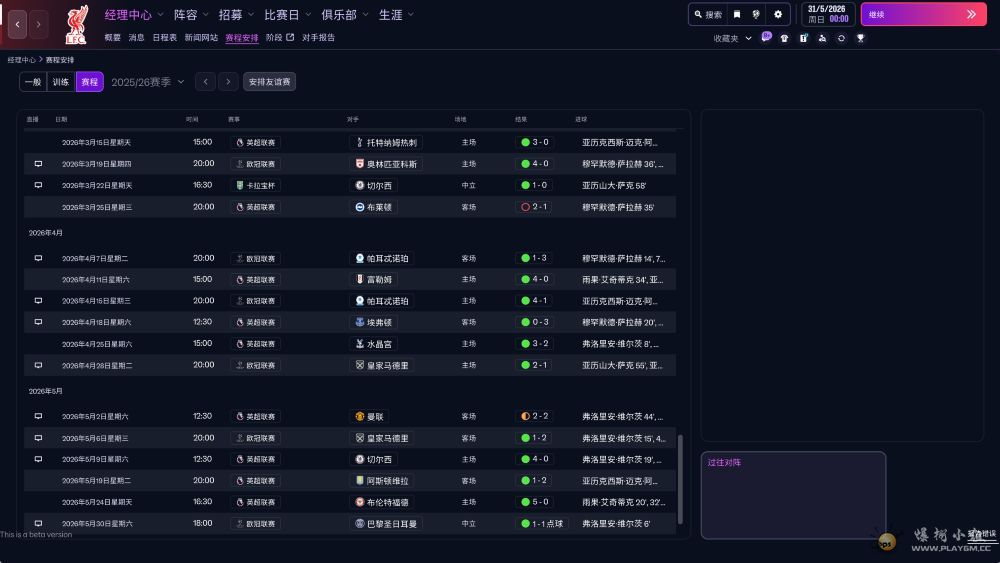Click the Liverpool club crest

coord(75,24)
